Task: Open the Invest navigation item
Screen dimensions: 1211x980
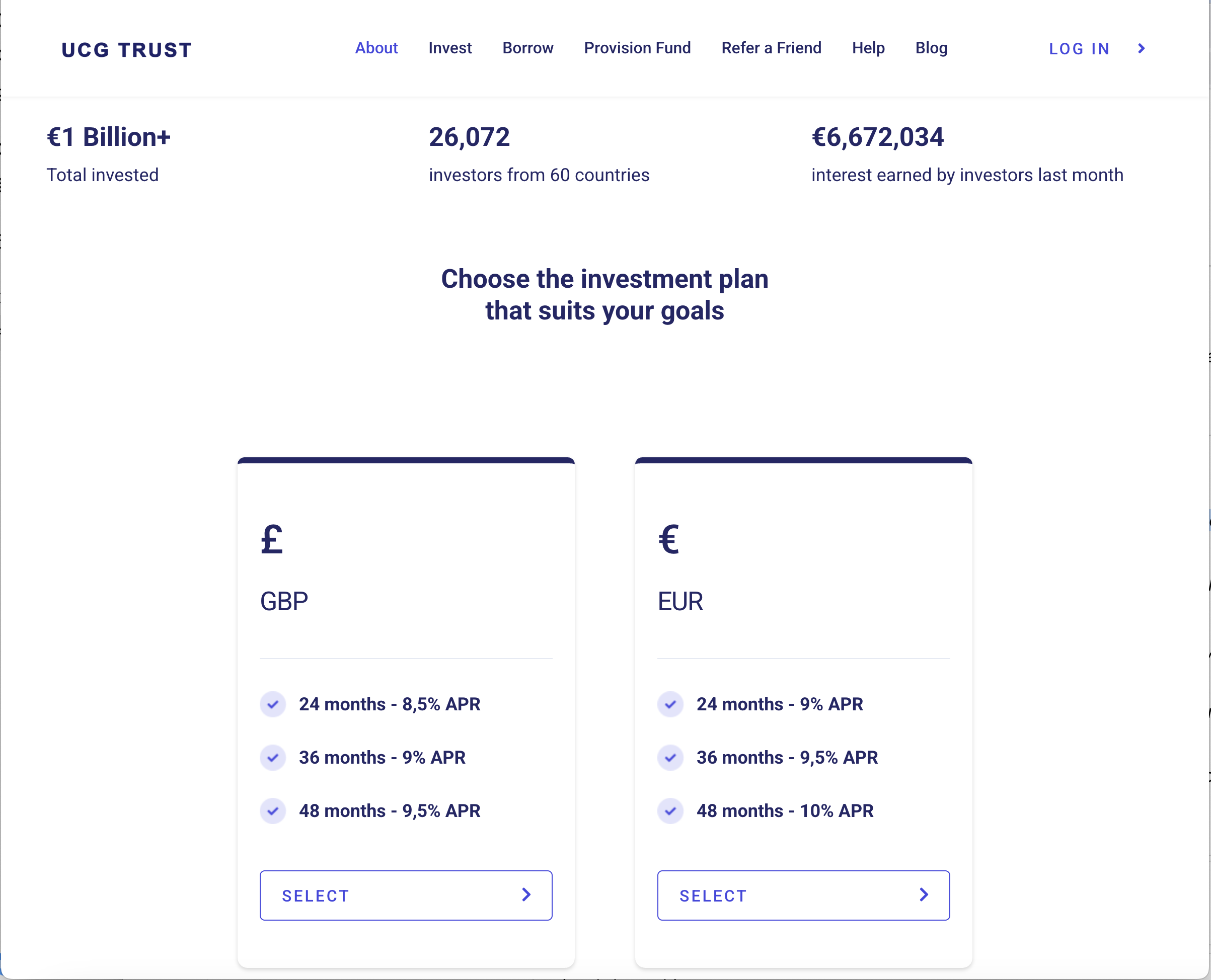Action: click(x=449, y=48)
